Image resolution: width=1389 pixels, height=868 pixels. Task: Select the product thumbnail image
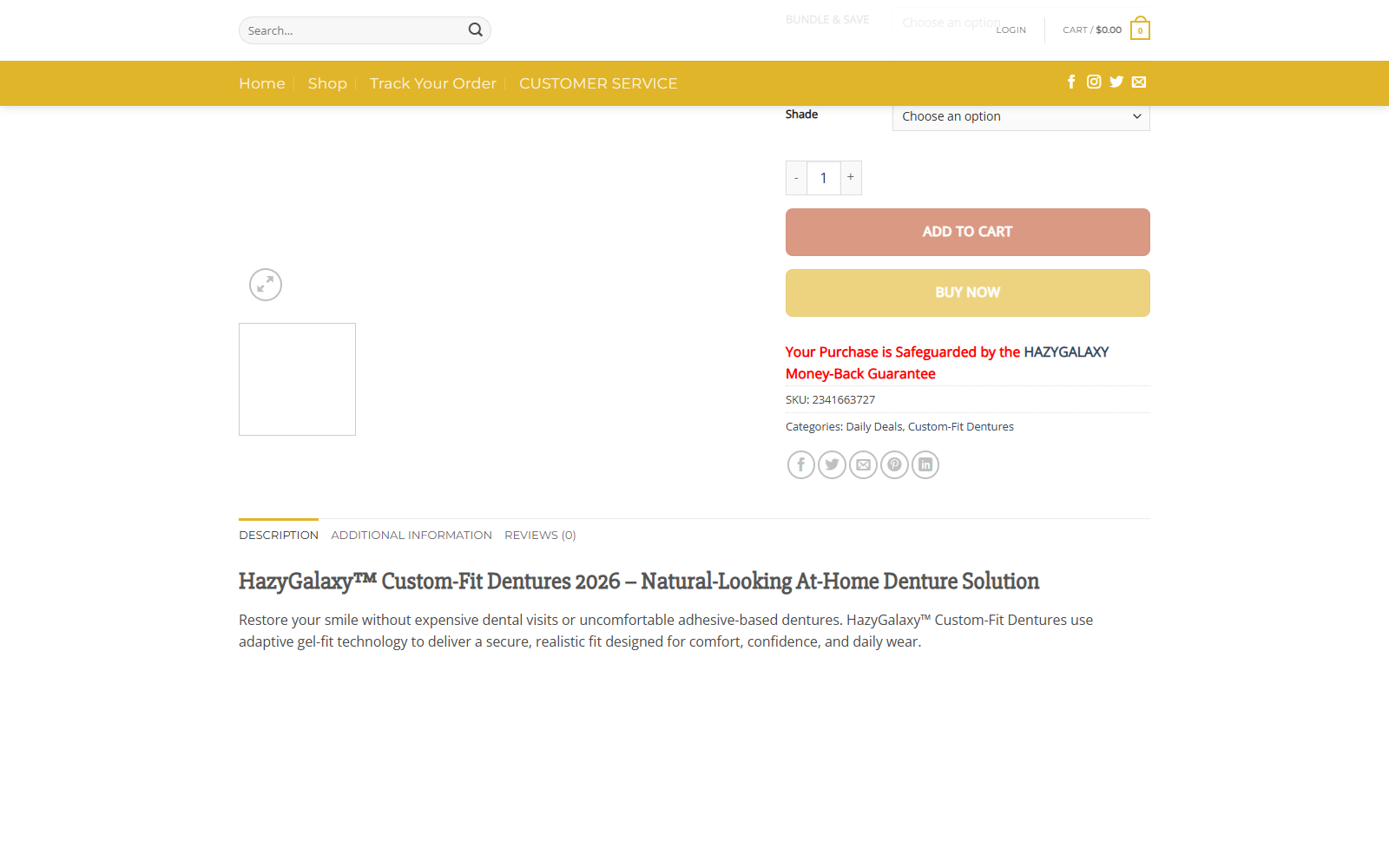(297, 379)
